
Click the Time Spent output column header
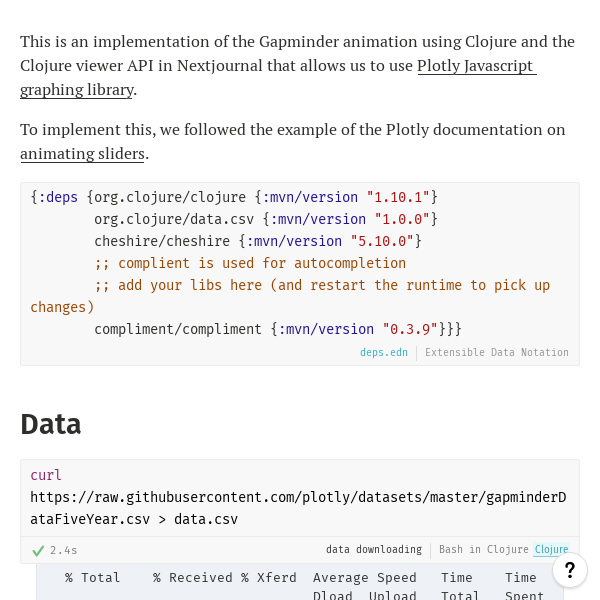coord(524,585)
